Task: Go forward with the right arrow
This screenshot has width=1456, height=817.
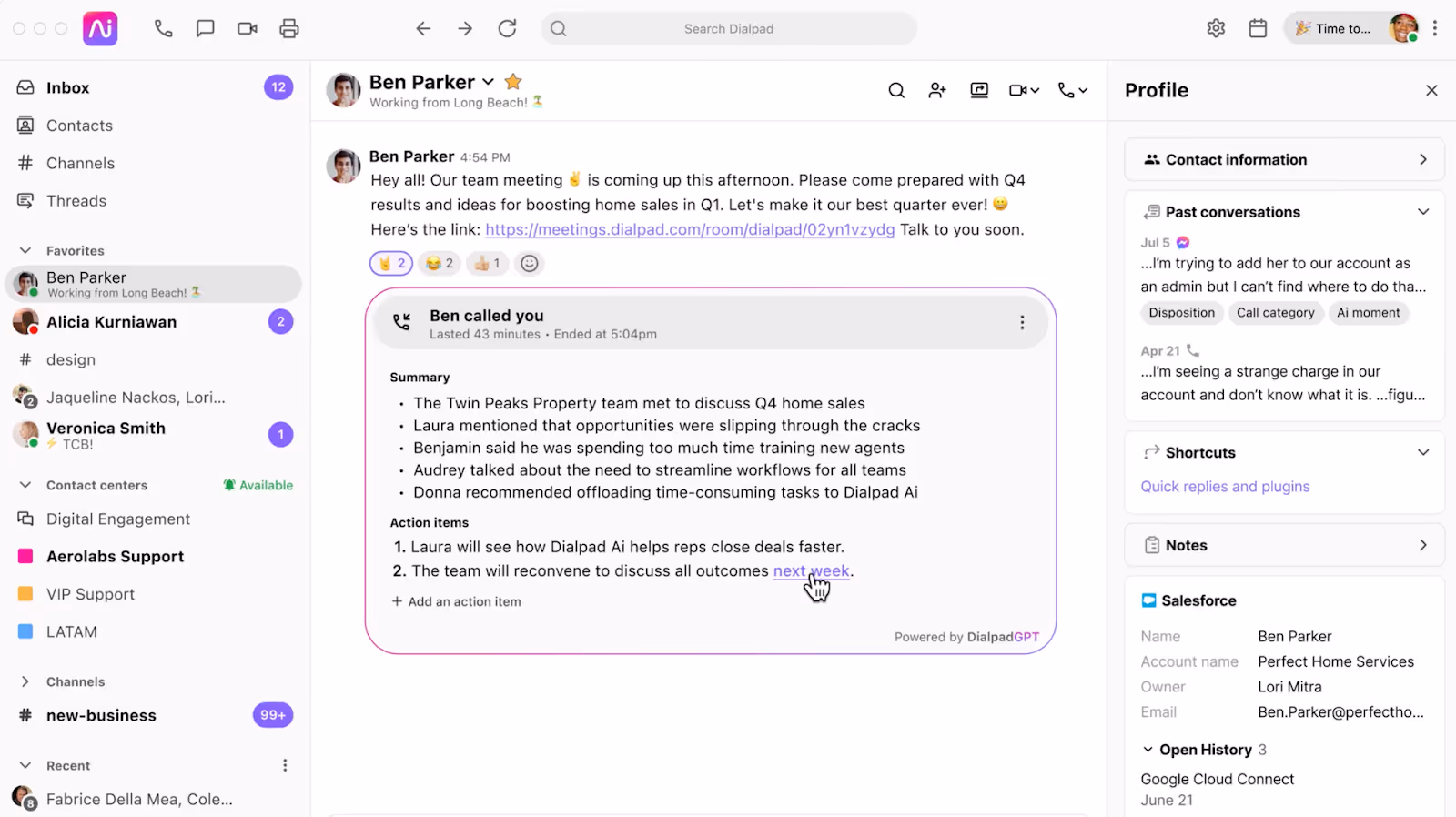Action: point(465,29)
